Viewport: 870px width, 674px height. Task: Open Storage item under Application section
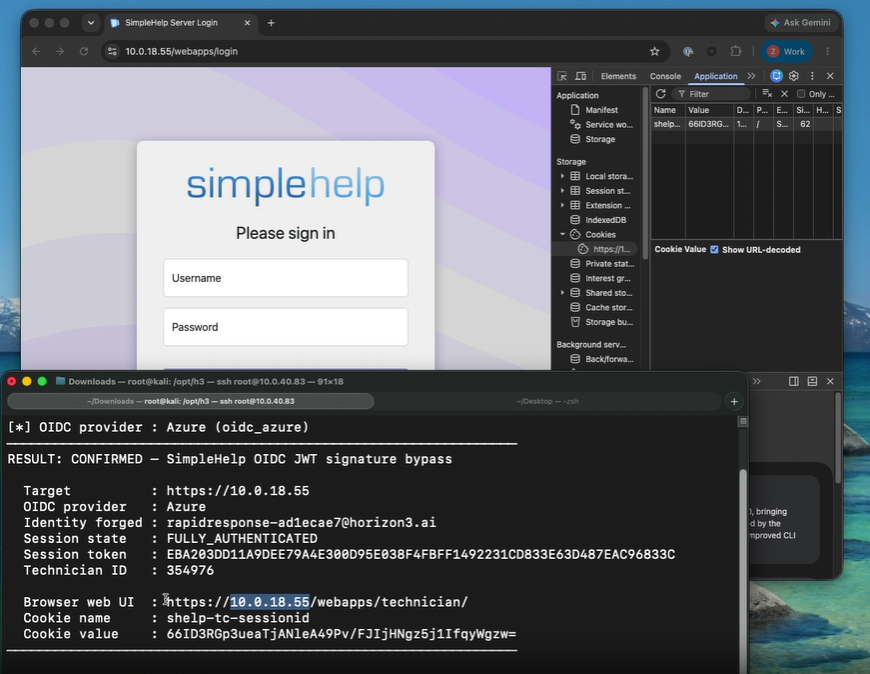[593, 139]
